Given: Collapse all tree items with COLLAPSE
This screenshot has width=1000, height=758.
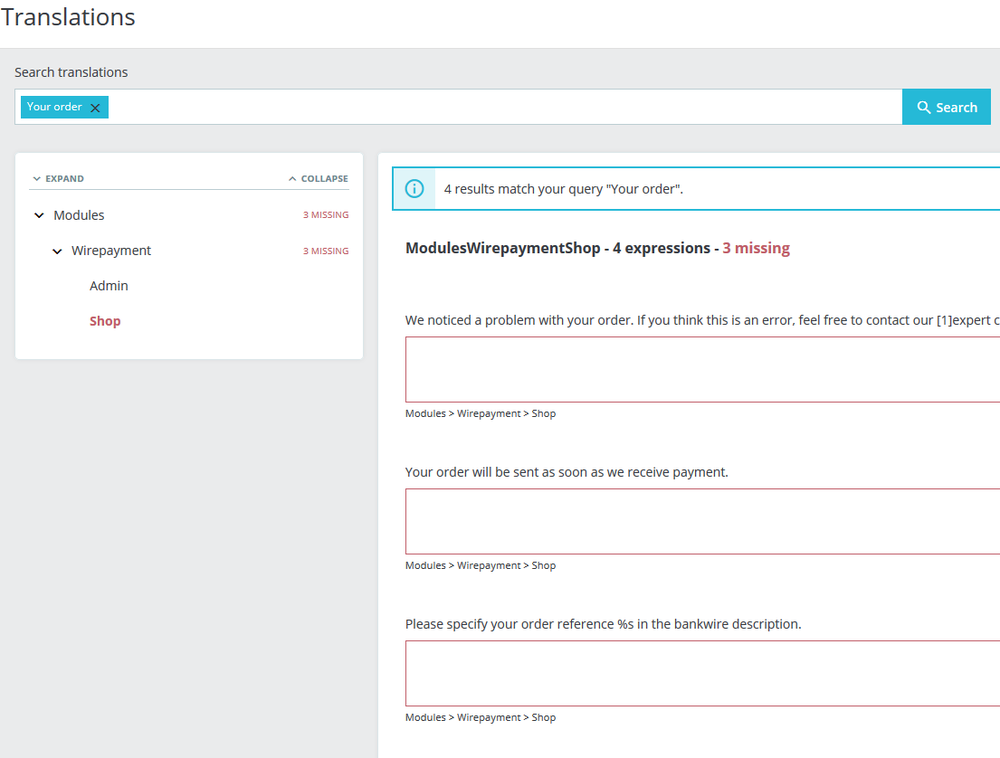Looking at the screenshot, I should click(x=318, y=179).
